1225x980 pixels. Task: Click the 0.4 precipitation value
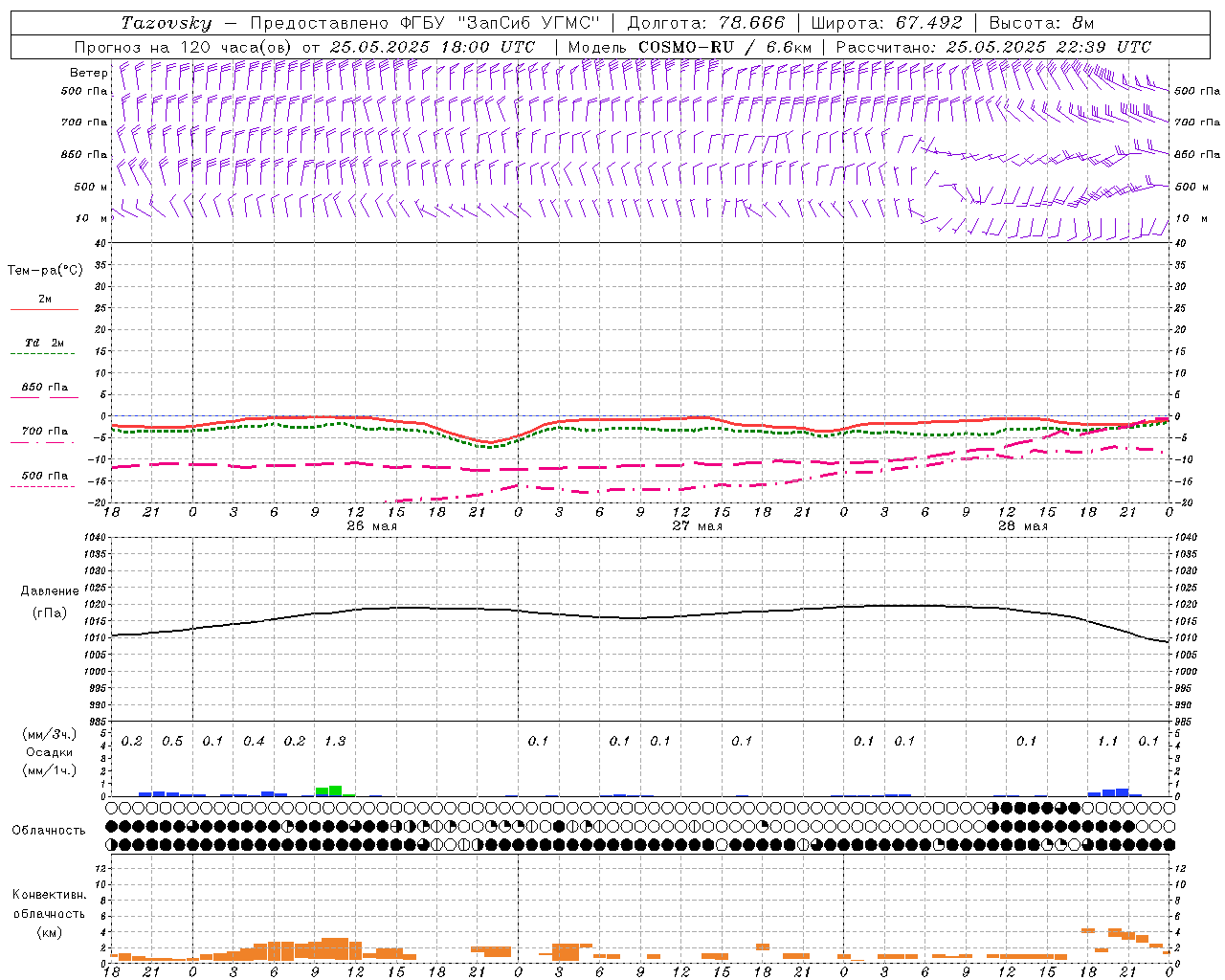[254, 741]
